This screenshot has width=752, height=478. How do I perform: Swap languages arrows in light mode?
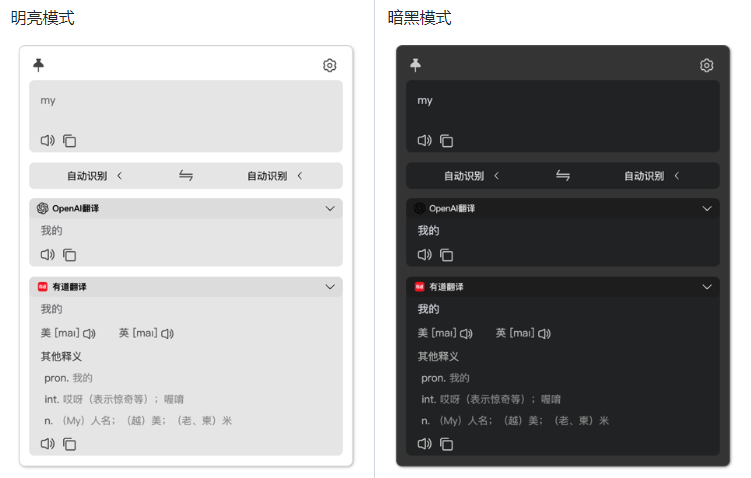click(x=186, y=175)
